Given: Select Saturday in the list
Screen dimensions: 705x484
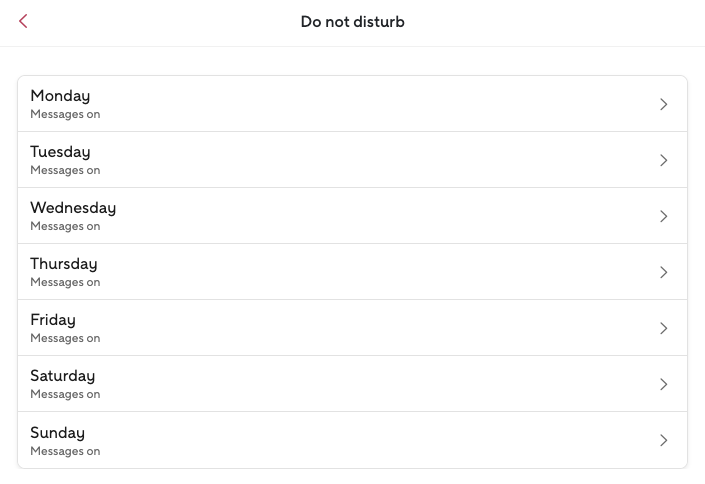Looking at the screenshot, I should tap(63, 376).
